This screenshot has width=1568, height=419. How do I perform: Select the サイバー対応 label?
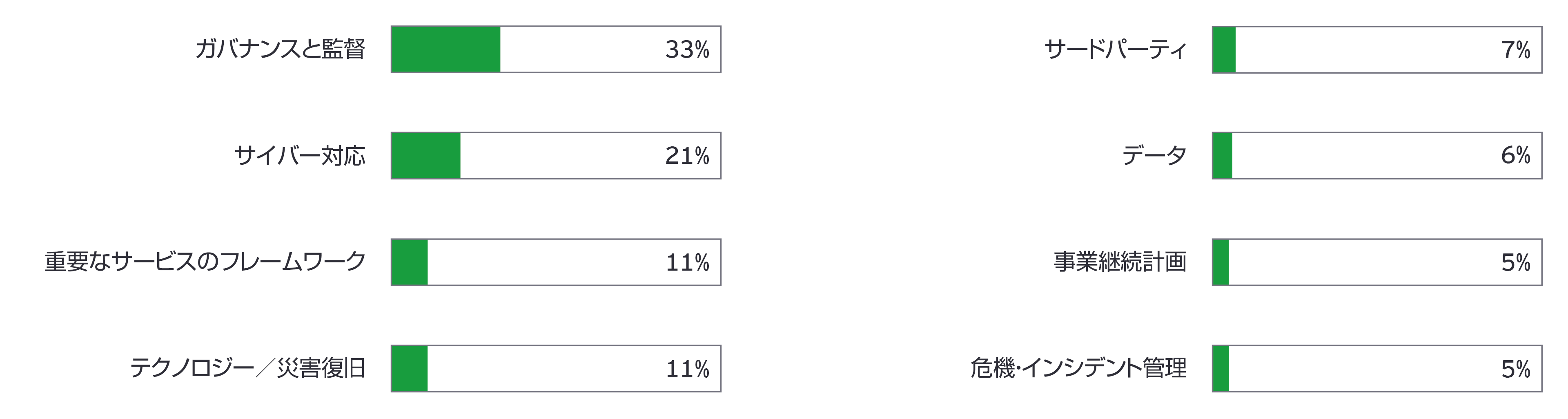click(299, 156)
